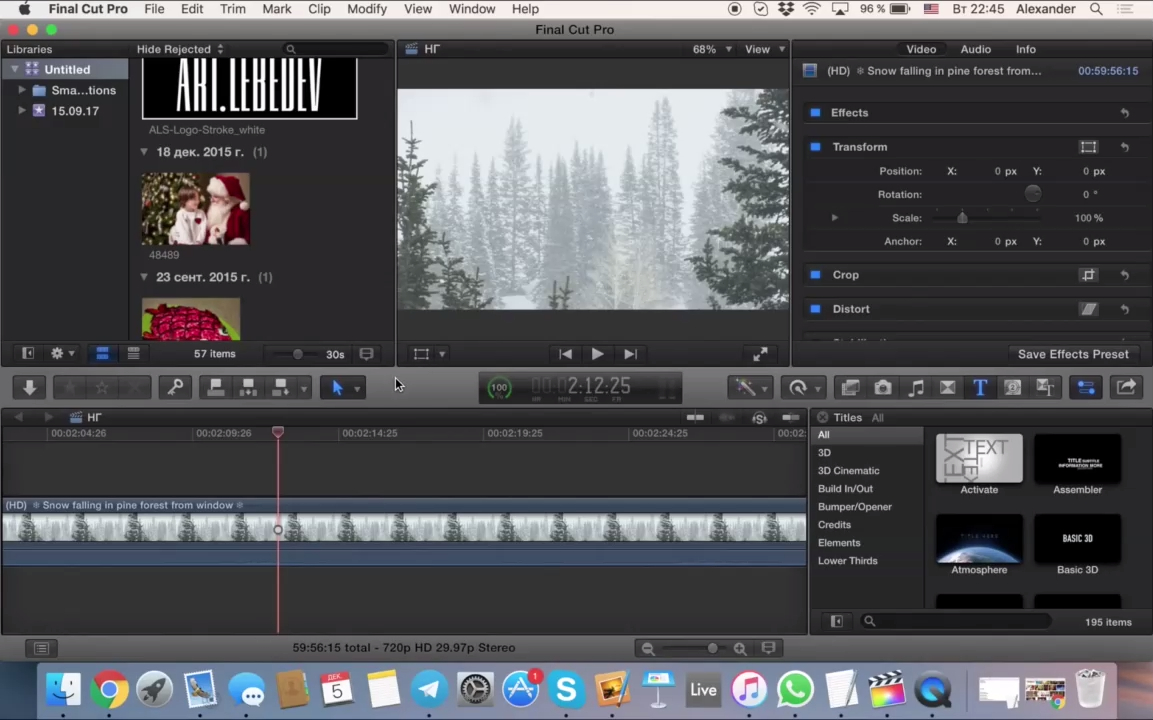The image size is (1153, 720).
Task: Click the Insert clip icon
Action: pos(248,388)
